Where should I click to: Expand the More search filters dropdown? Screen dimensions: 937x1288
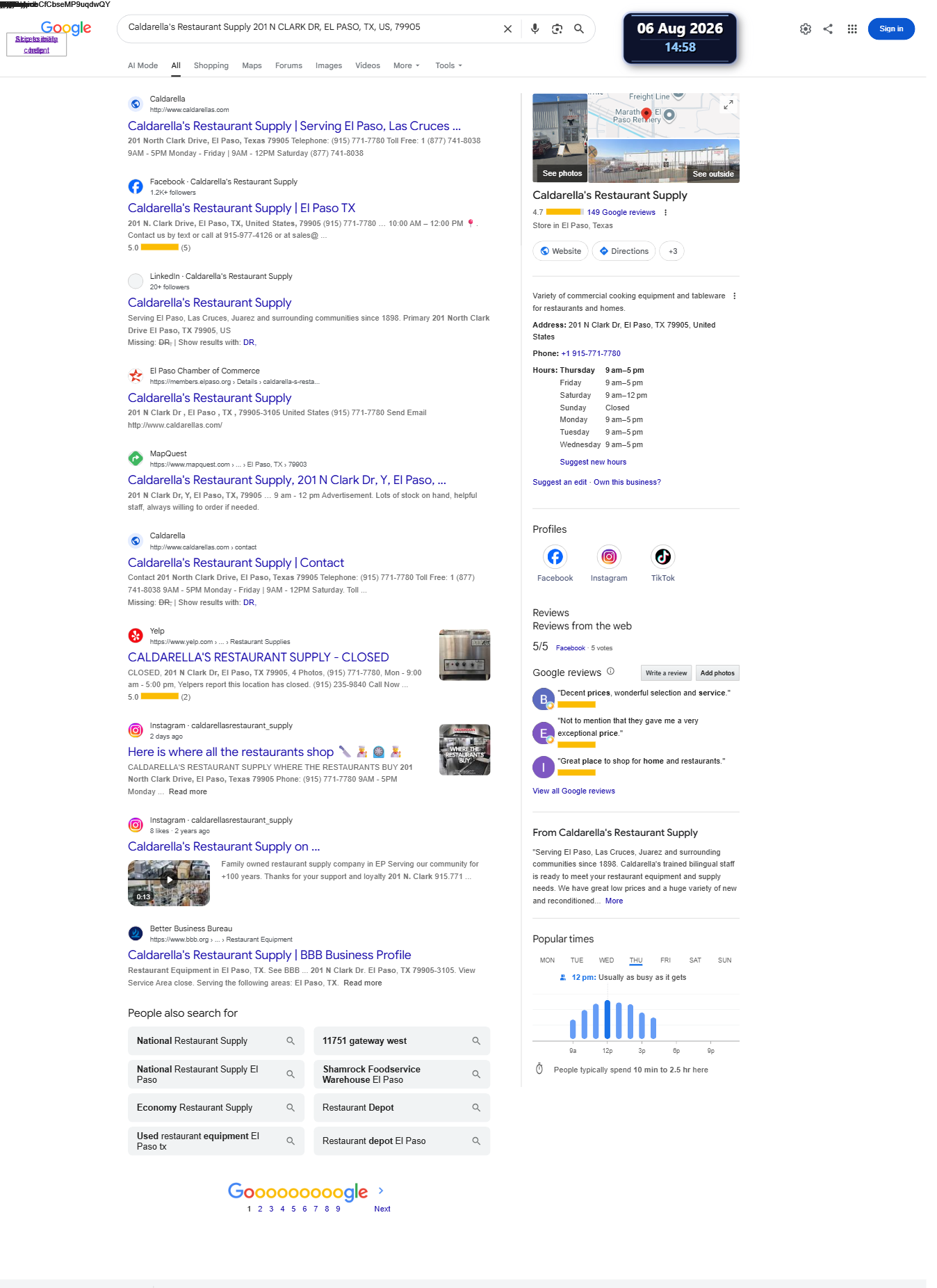(407, 66)
